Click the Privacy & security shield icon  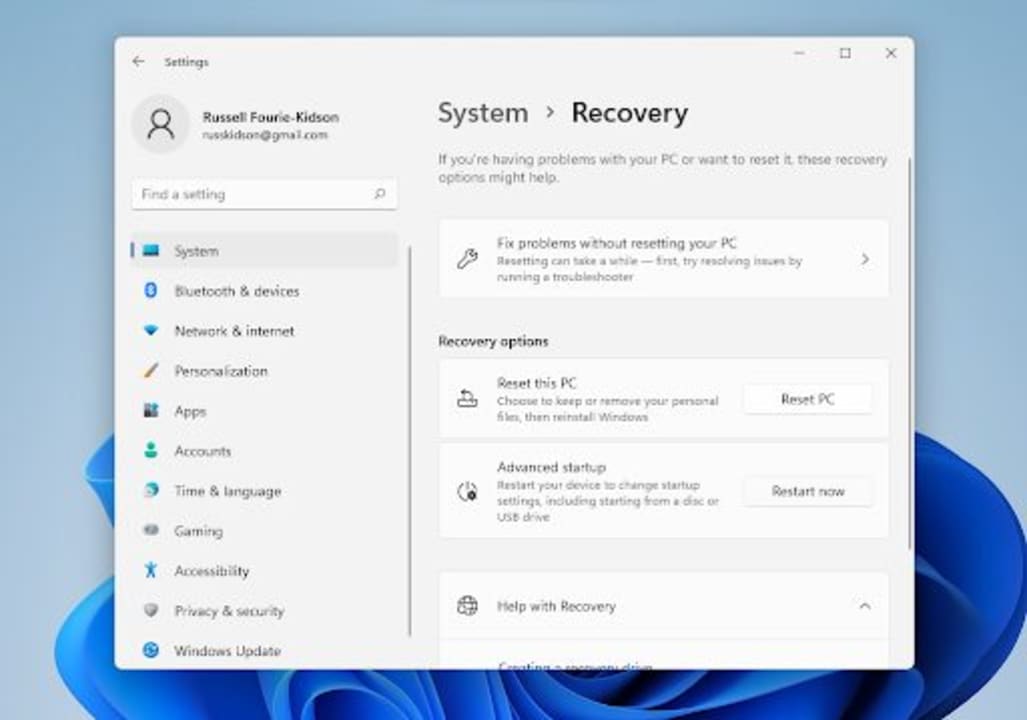coord(150,611)
